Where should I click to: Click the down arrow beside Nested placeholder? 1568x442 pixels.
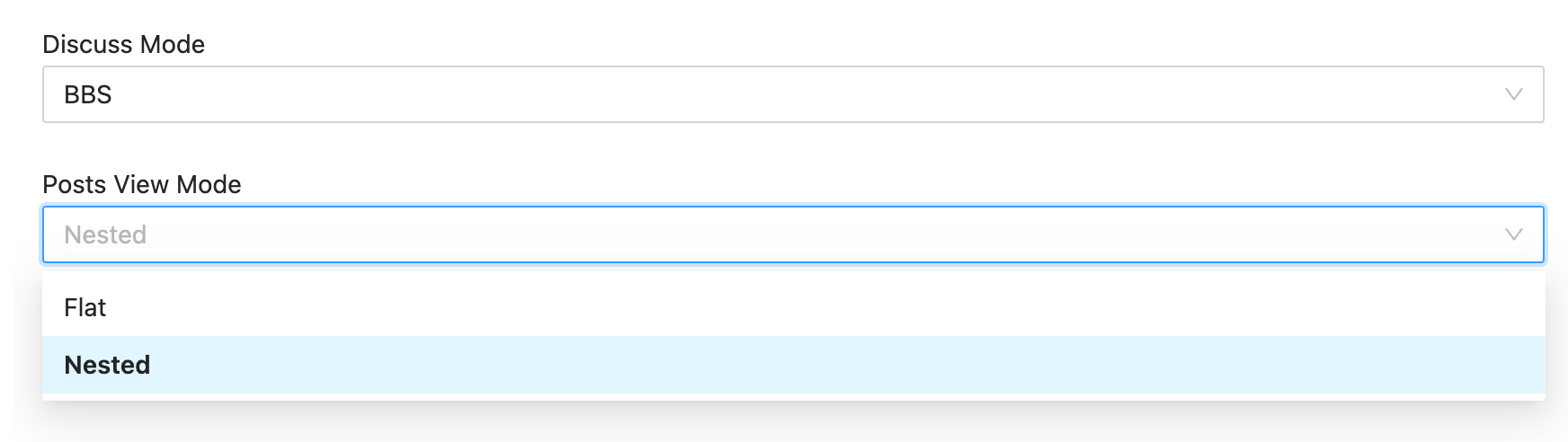(x=1513, y=234)
